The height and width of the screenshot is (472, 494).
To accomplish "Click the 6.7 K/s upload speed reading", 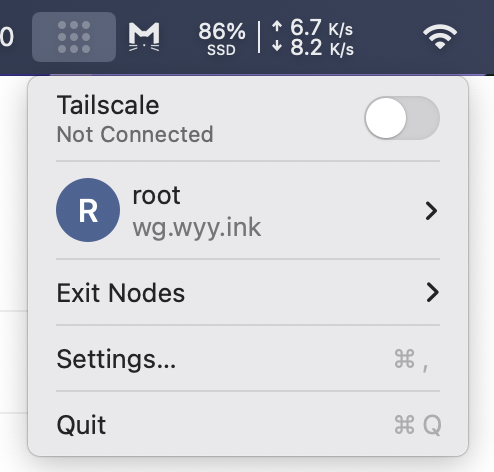I will [x=312, y=28].
